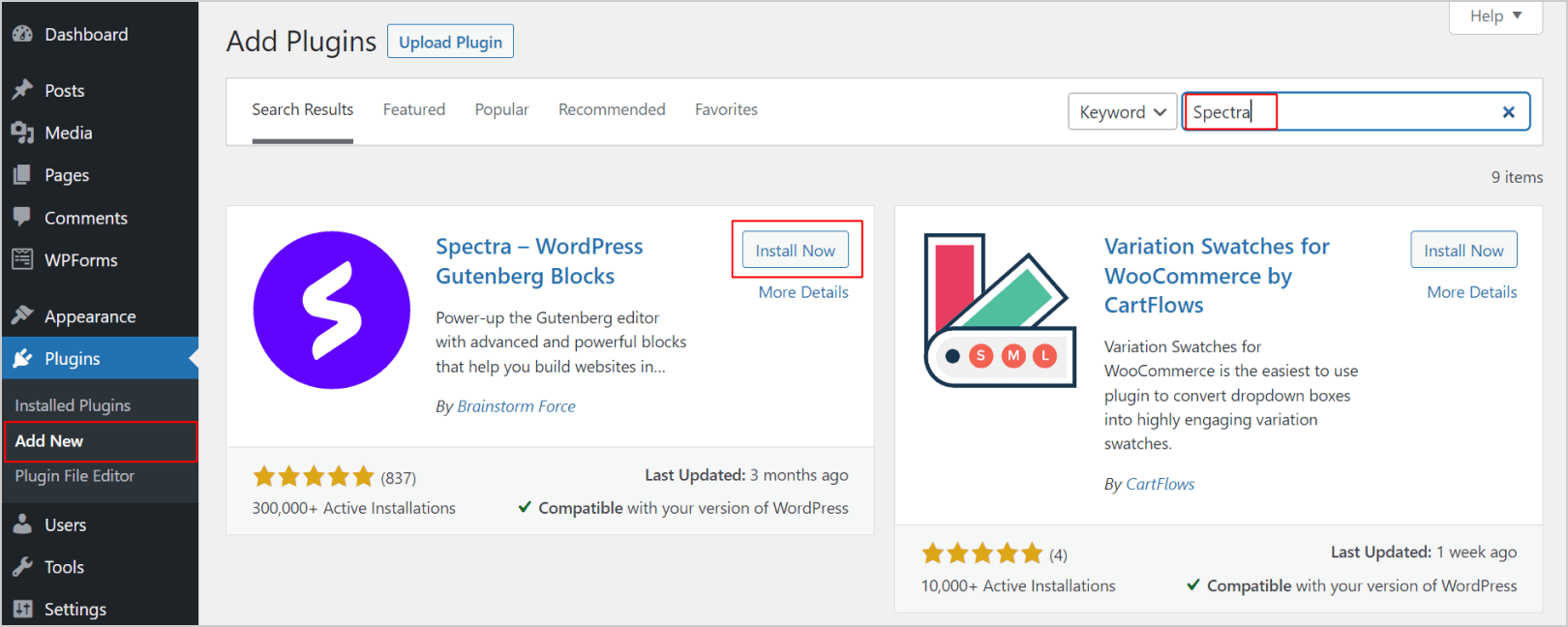Click the WPForms sidebar icon

[22, 259]
